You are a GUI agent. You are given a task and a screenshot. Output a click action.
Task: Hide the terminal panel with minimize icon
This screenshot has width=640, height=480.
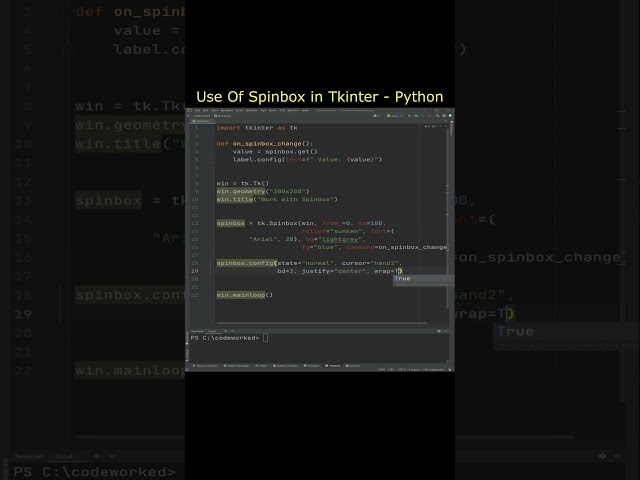(446, 331)
